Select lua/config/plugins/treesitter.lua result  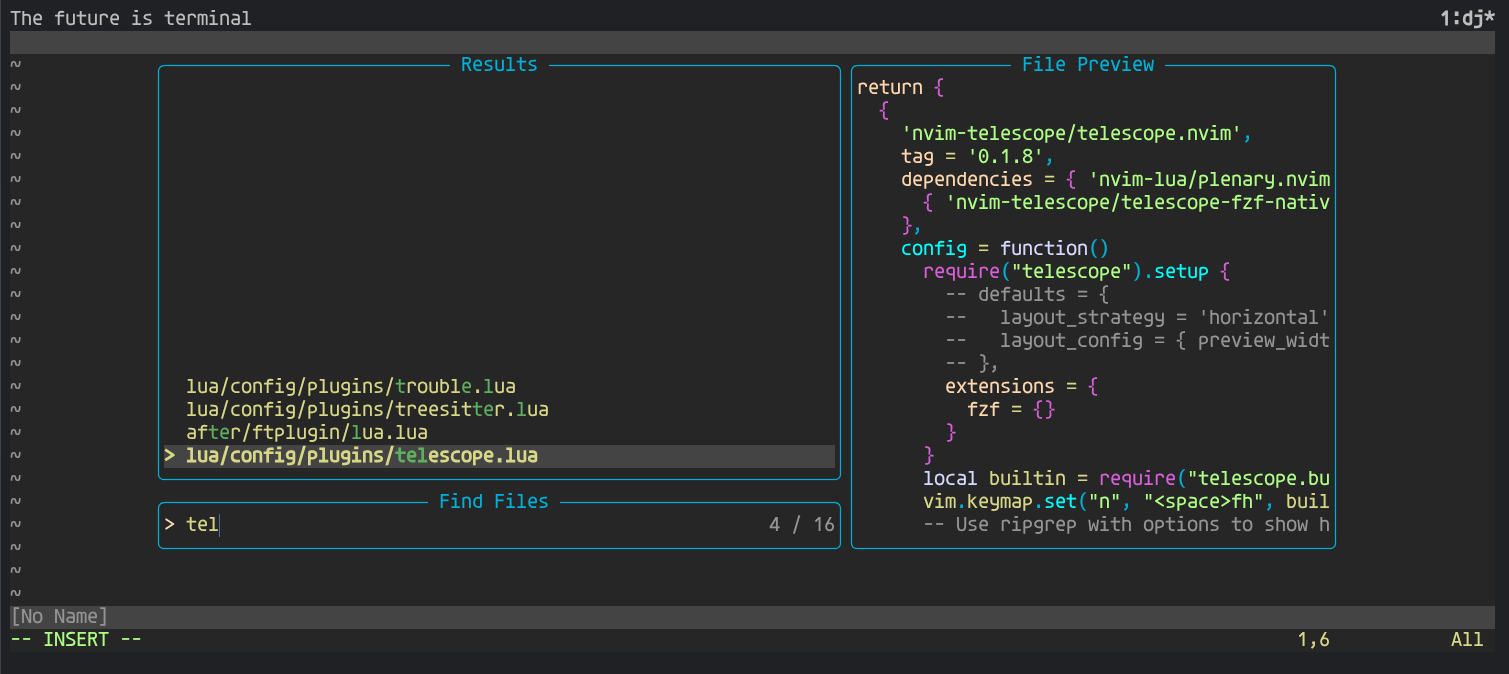click(367, 409)
